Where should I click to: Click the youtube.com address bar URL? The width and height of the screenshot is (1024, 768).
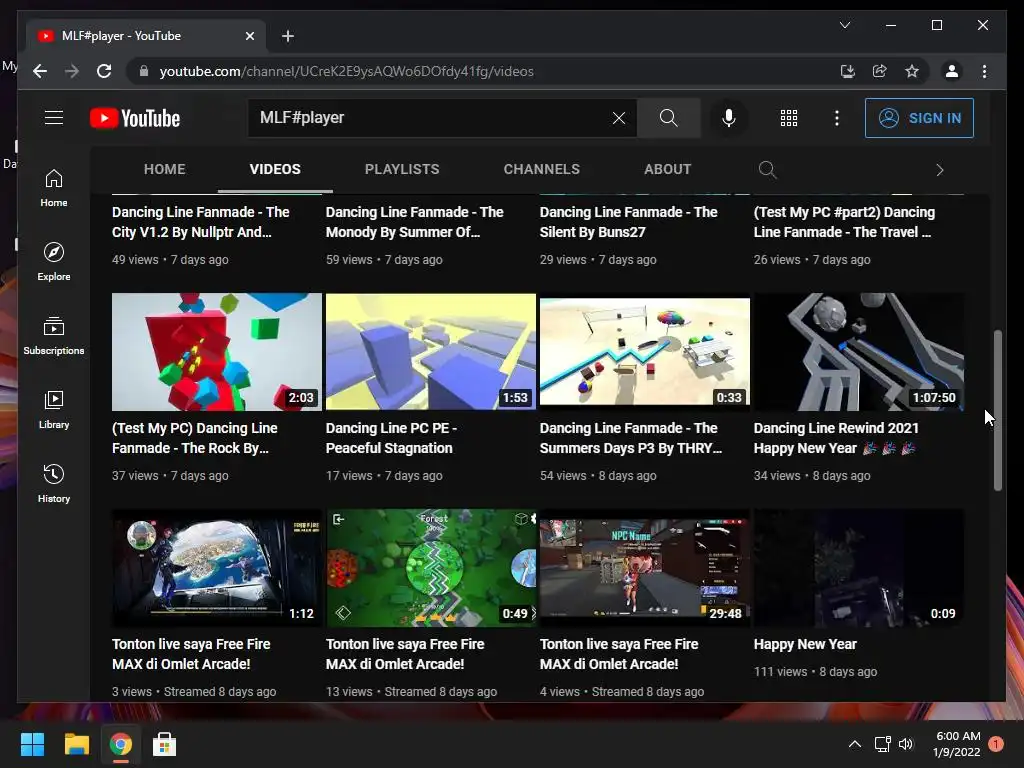[347, 71]
